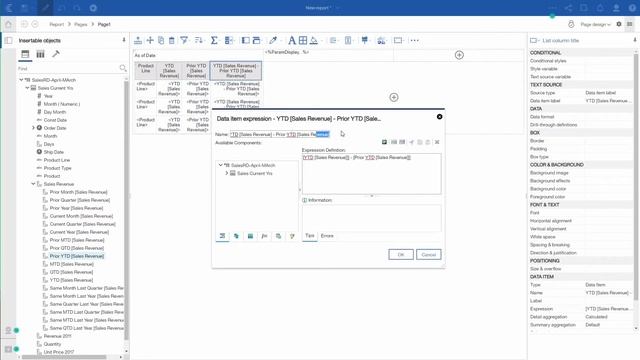Switch to the Errors tab in dialog
Viewport: 640px width, 360px height.
pos(327,236)
